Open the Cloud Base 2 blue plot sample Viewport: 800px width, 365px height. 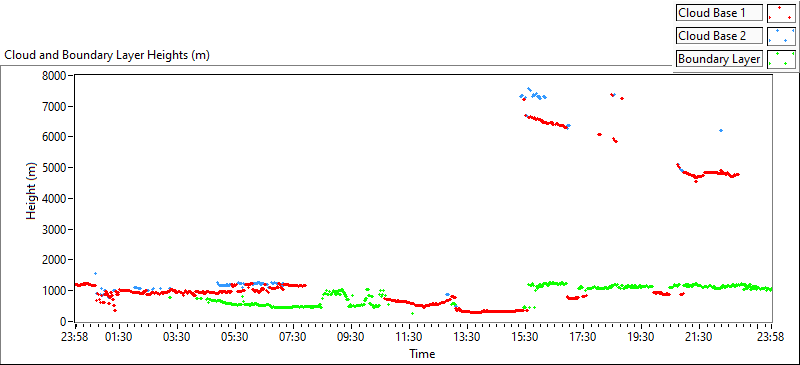coord(781,36)
